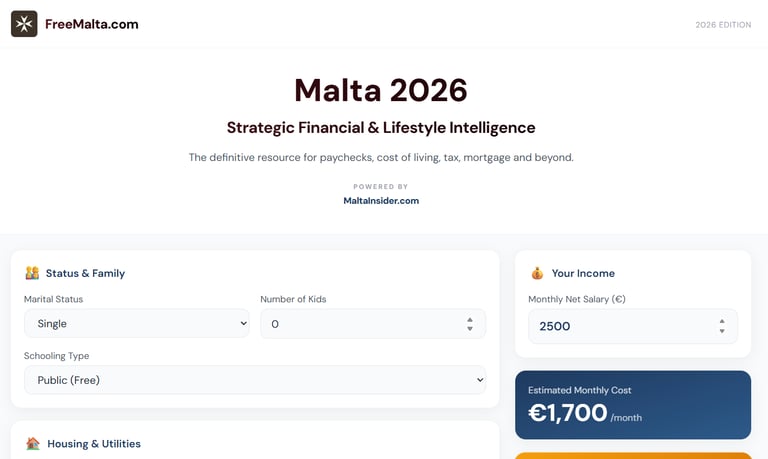Increase Number of Kids with up arrow

tap(470, 320)
